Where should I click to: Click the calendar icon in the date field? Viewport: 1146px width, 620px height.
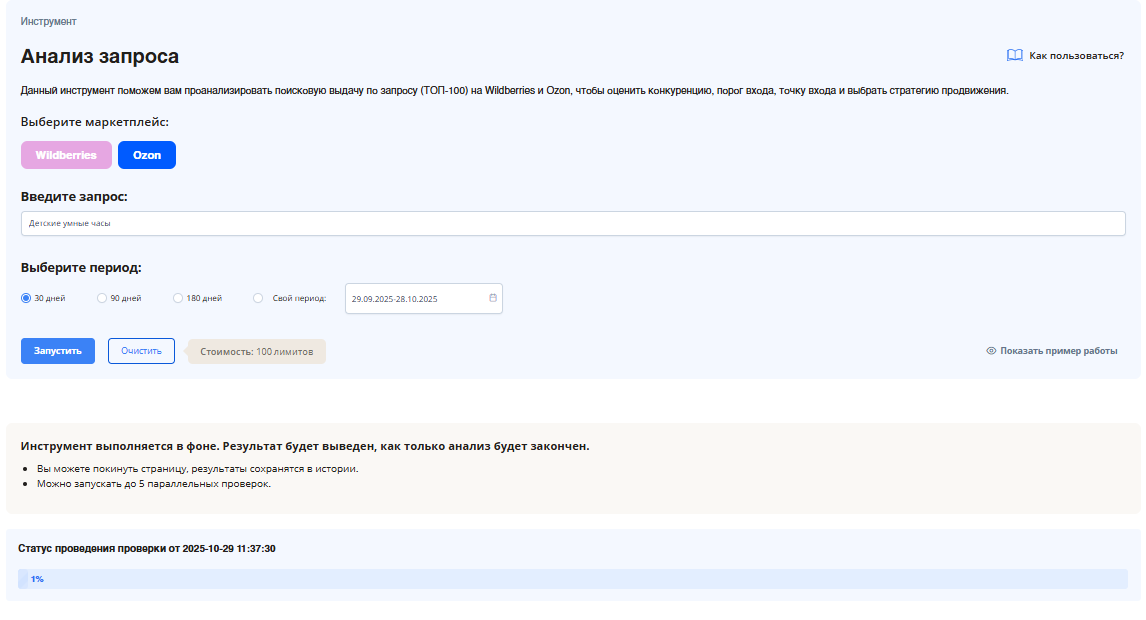[x=492, y=298]
